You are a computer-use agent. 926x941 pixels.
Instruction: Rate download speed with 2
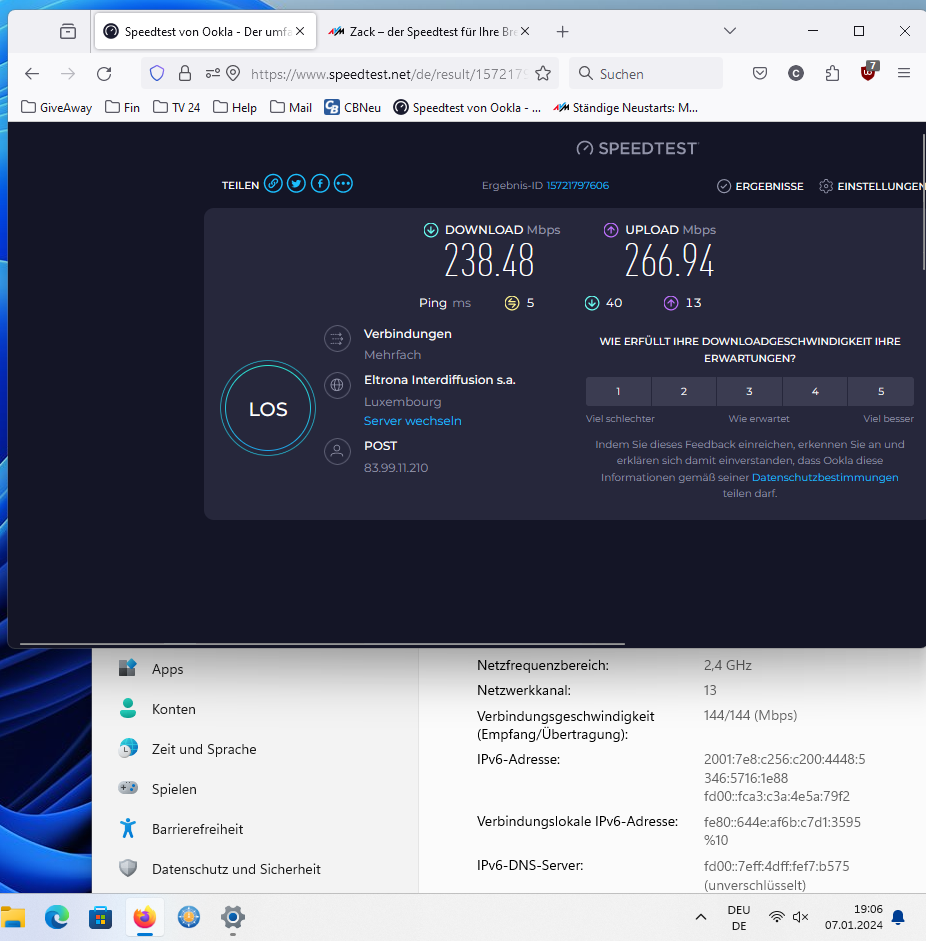(x=684, y=391)
